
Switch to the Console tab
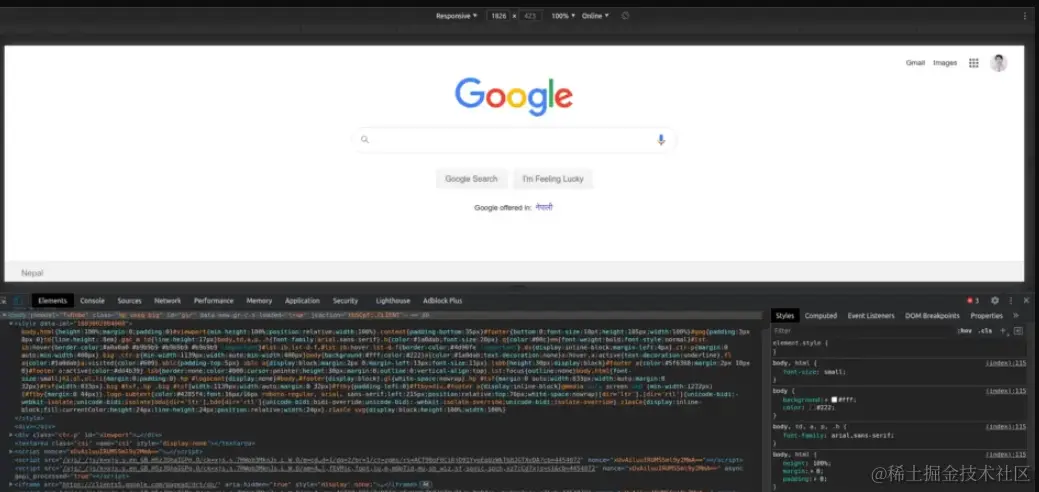tap(92, 300)
